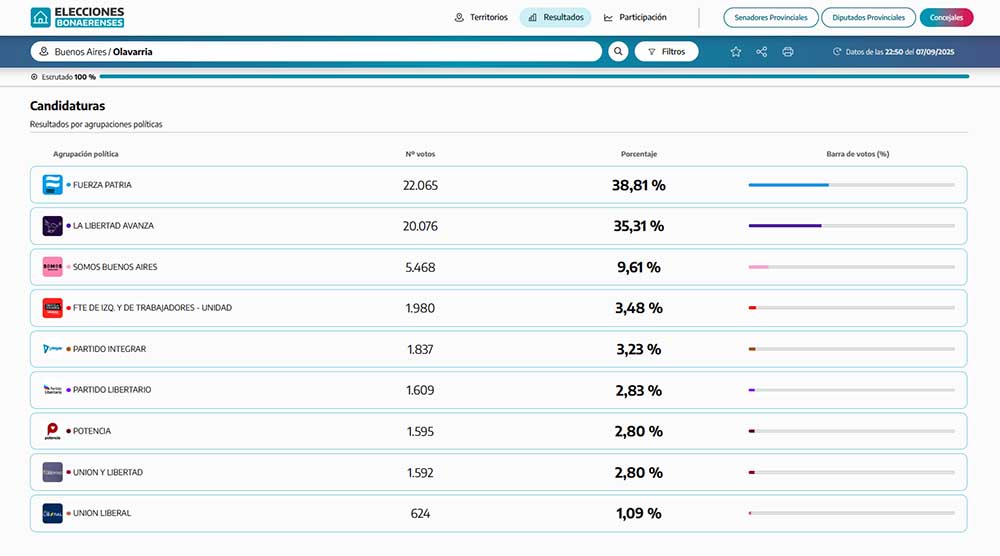The width and height of the screenshot is (1000, 556).
Task: Click the Escrutado progress bar
Action: 534,76
